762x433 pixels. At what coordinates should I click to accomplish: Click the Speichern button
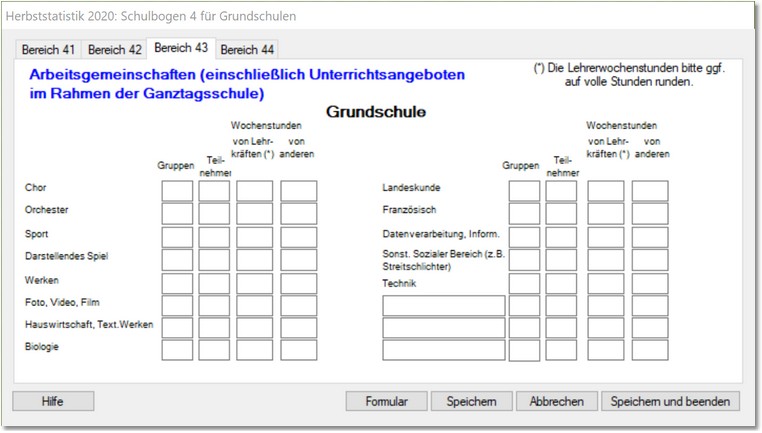471,401
